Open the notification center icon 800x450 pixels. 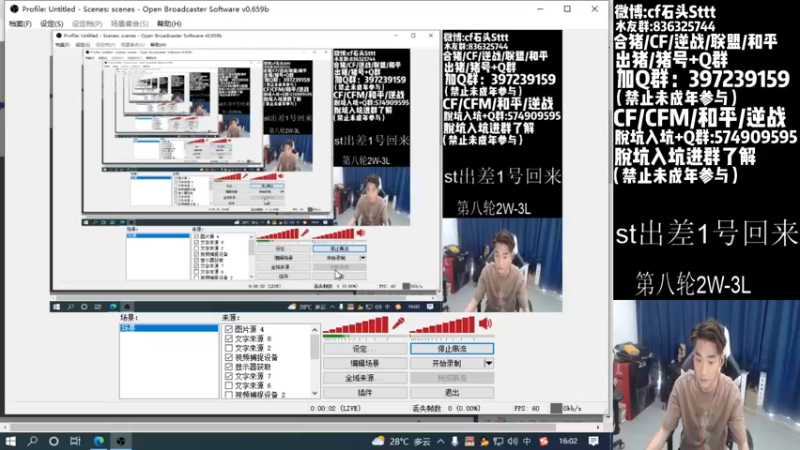[593, 441]
